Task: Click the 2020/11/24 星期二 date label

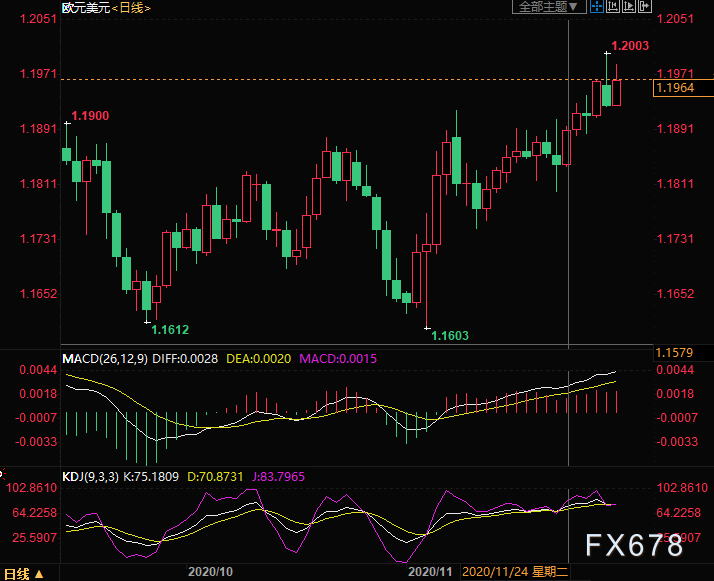Action: tap(512, 573)
